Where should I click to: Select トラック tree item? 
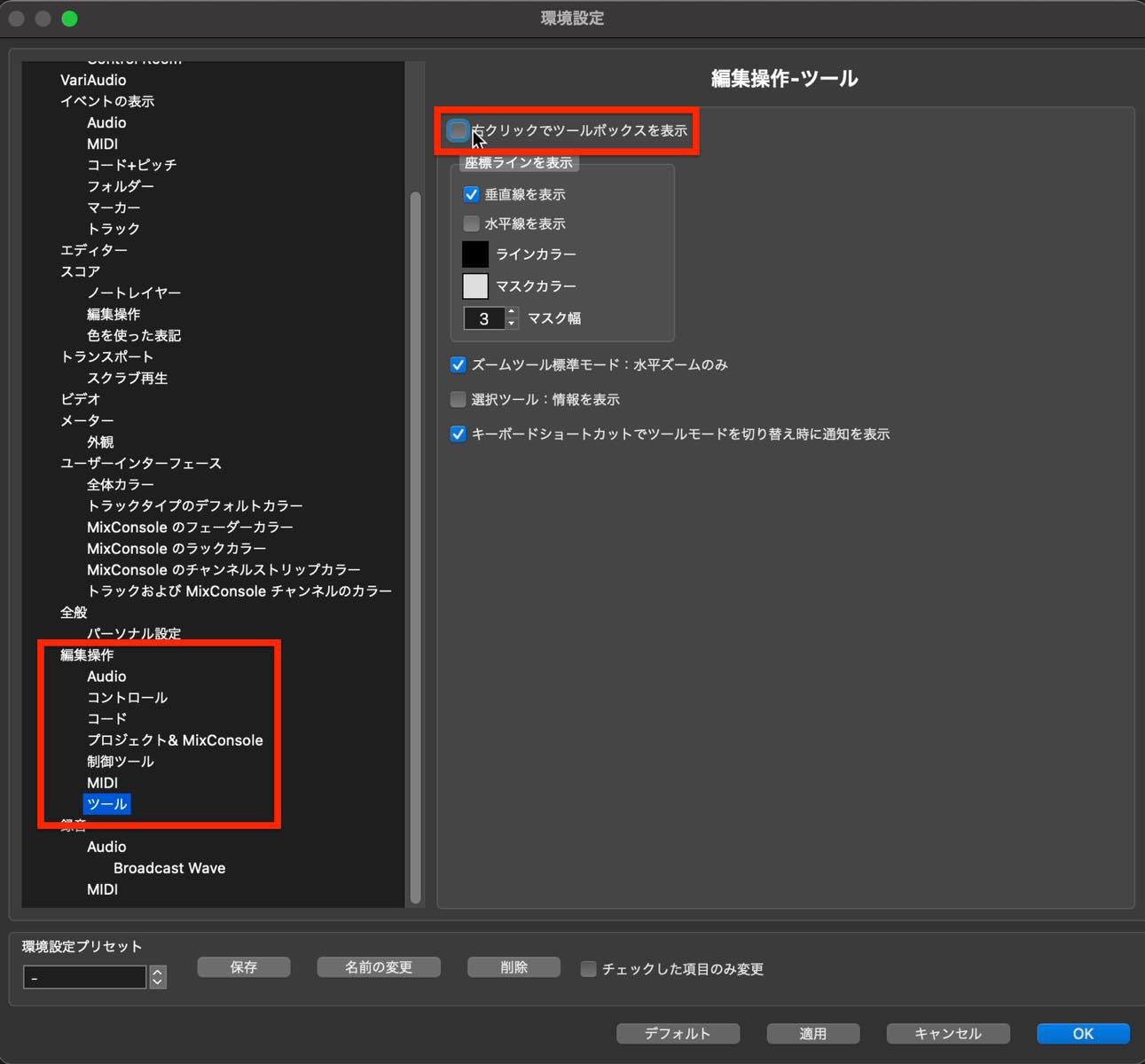point(114,229)
